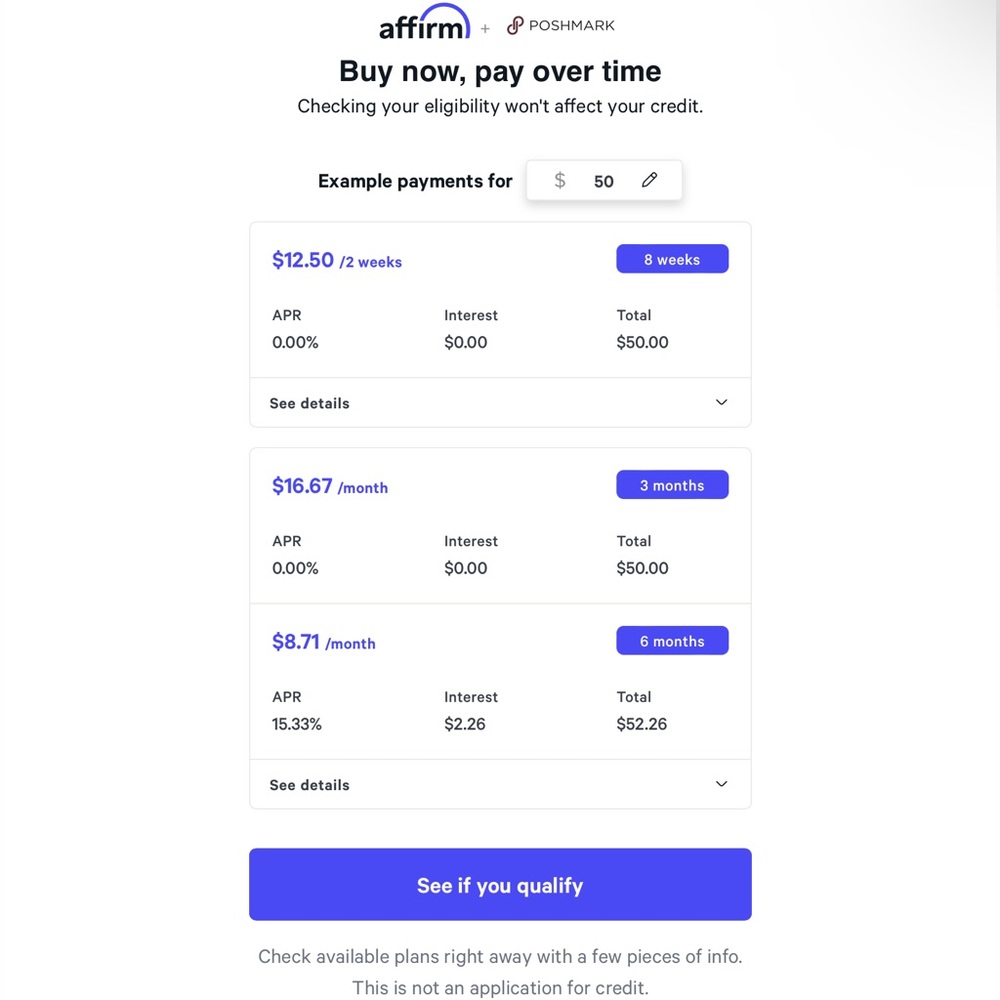Click the $12.50 /2 weeks payment price
This screenshot has width=1000, height=1000.
tap(337, 261)
